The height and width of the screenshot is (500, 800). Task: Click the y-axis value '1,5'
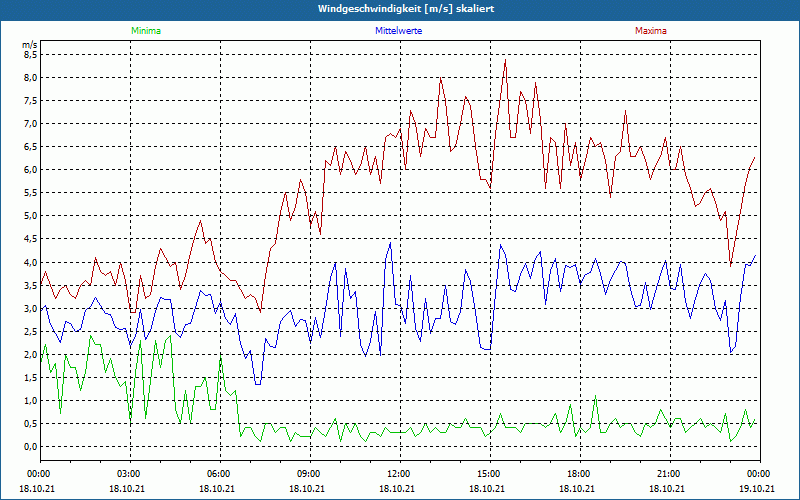click(x=31, y=378)
